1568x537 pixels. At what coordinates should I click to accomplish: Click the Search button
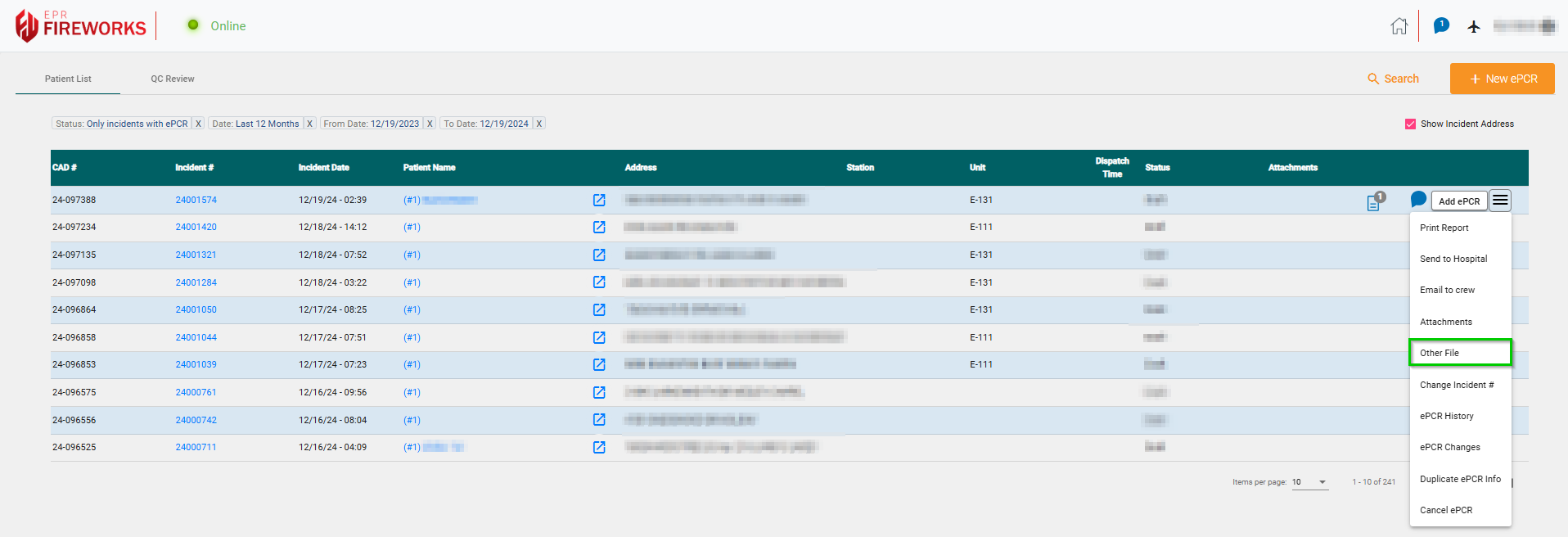(1393, 79)
